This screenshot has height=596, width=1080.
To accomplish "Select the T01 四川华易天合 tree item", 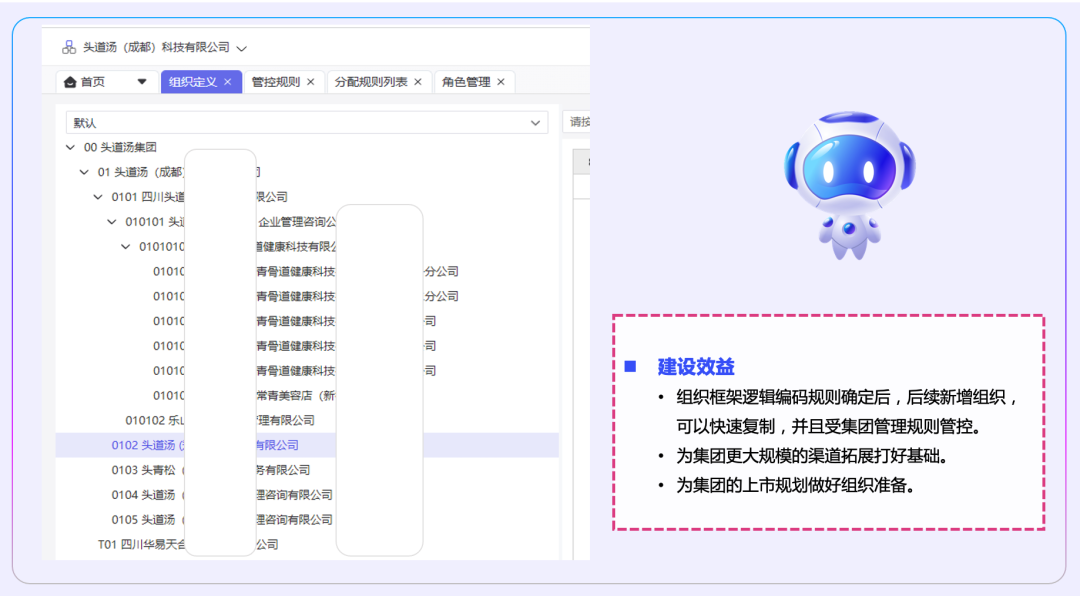I will [x=140, y=545].
